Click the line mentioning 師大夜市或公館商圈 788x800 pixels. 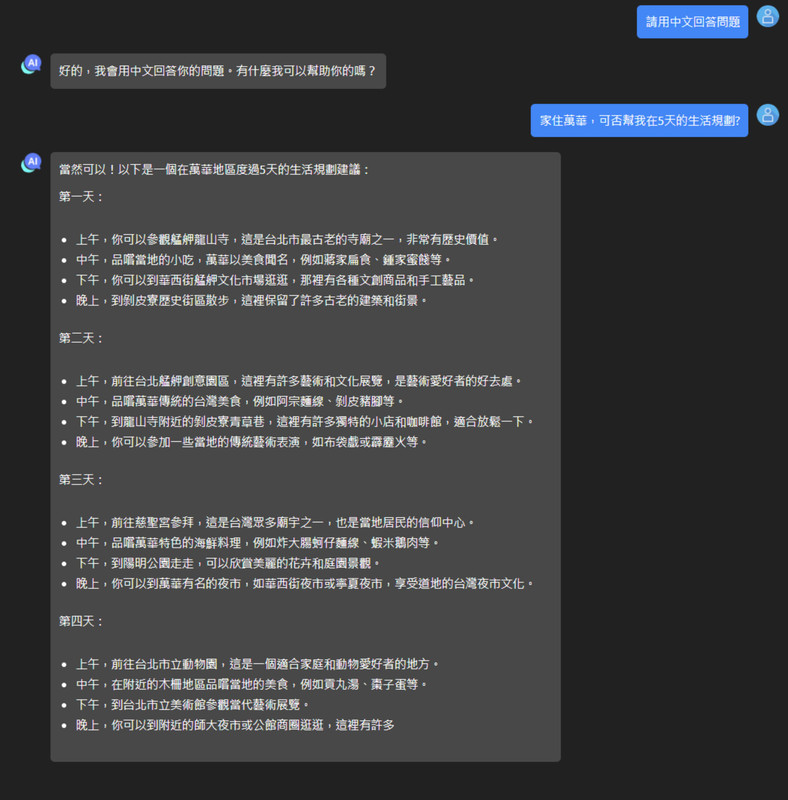(235, 726)
